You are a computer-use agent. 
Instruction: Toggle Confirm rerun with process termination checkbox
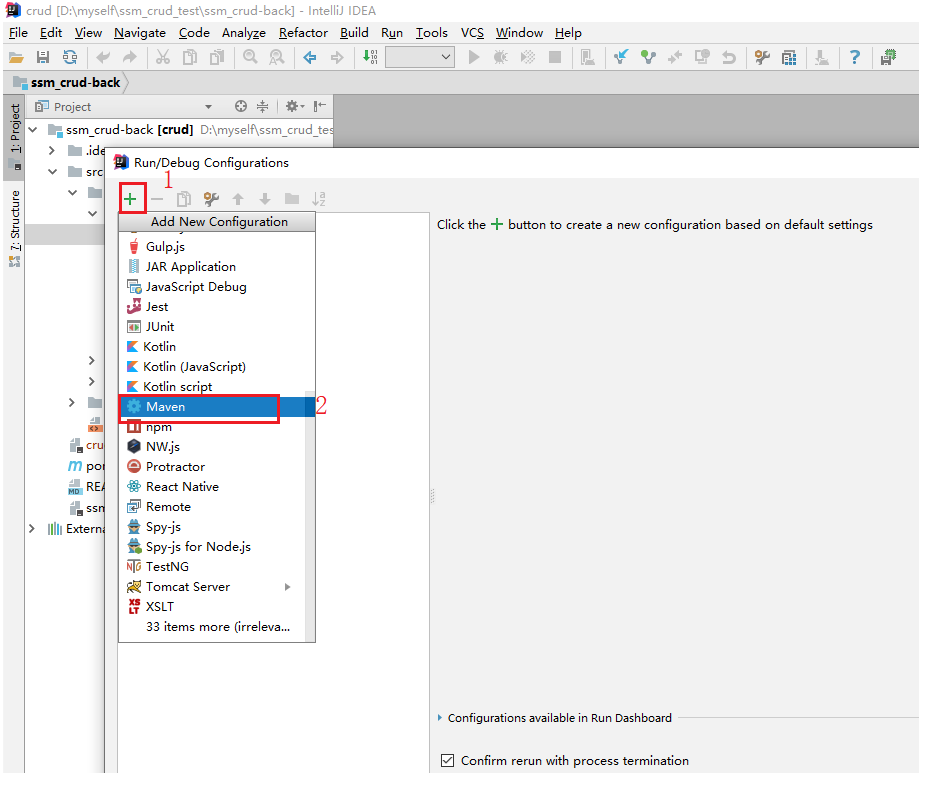pos(448,760)
